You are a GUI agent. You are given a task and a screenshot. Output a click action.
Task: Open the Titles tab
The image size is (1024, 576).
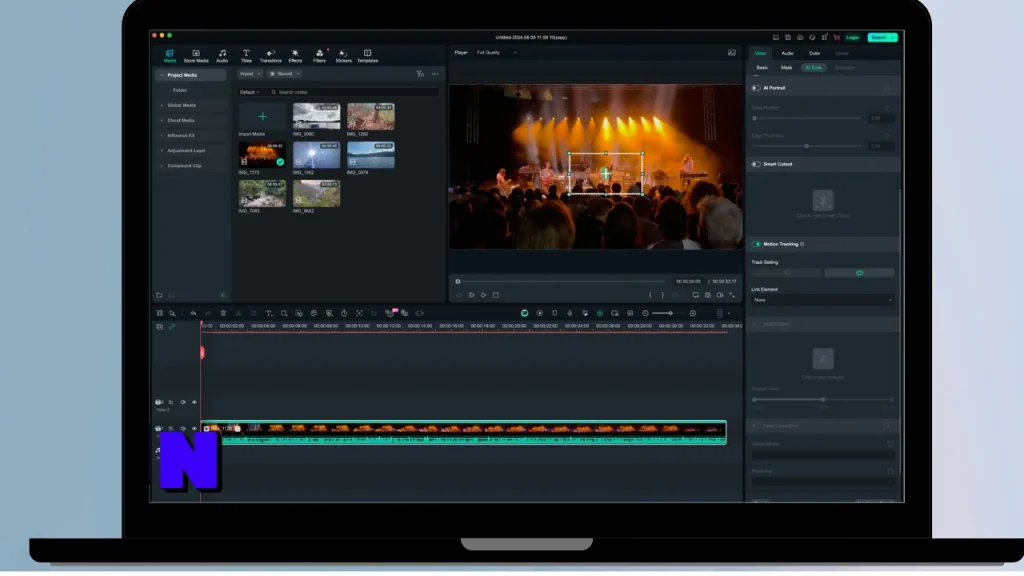pyautogui.click(x=246, y=56)
